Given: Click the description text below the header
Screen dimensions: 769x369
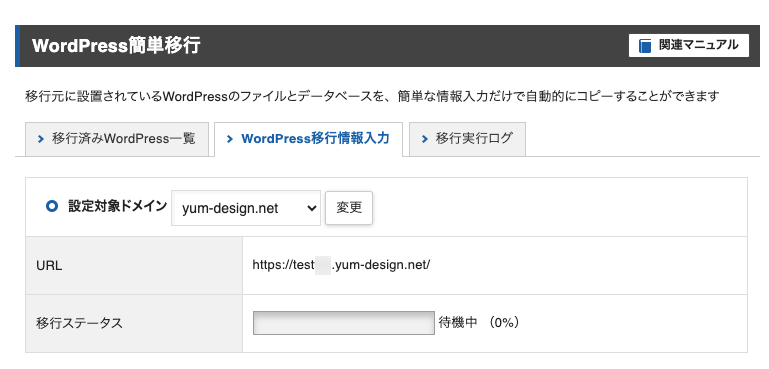Looking at the screenshot, I should click(372, 96).
